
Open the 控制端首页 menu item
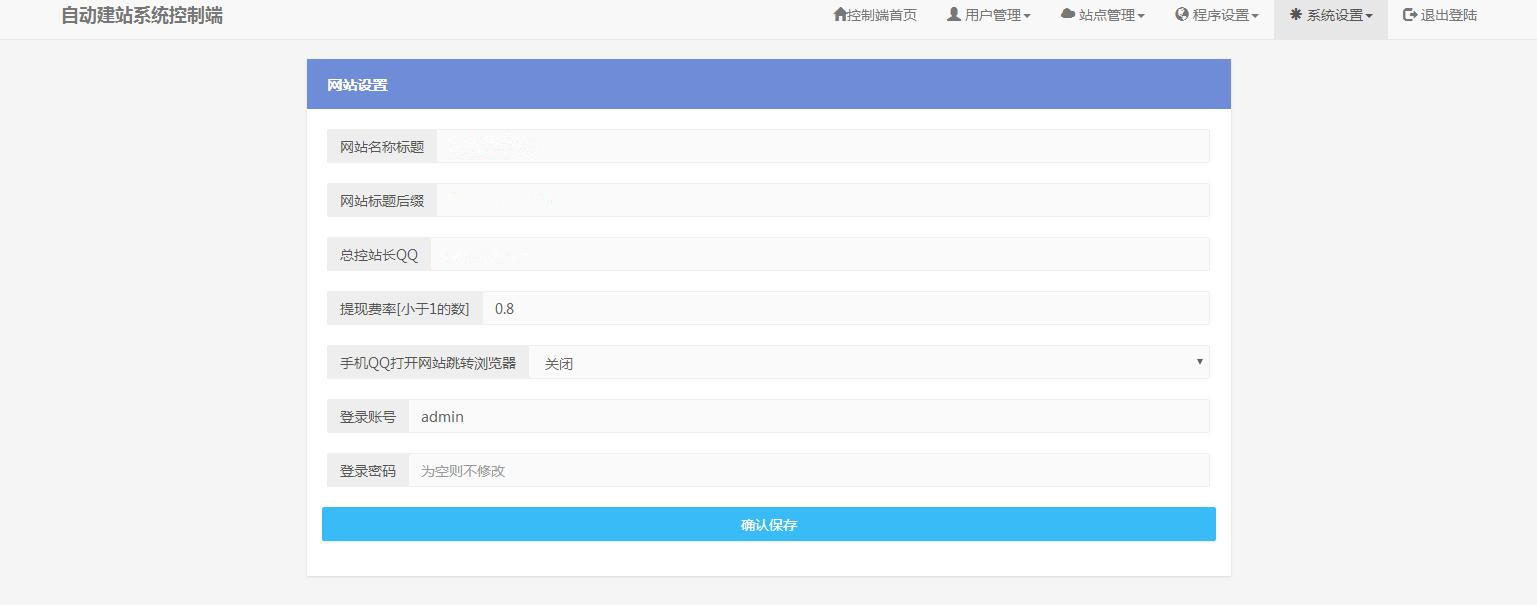coord(875,15)
